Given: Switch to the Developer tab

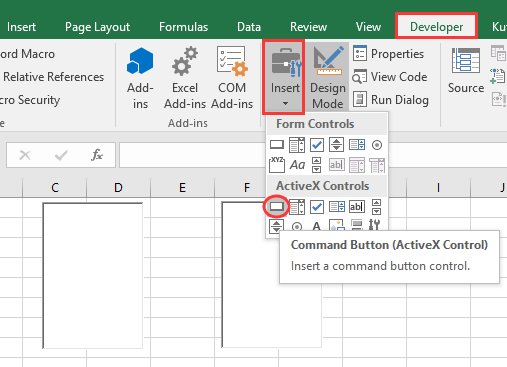Looking at the screenshot, I should click(436, 27).
